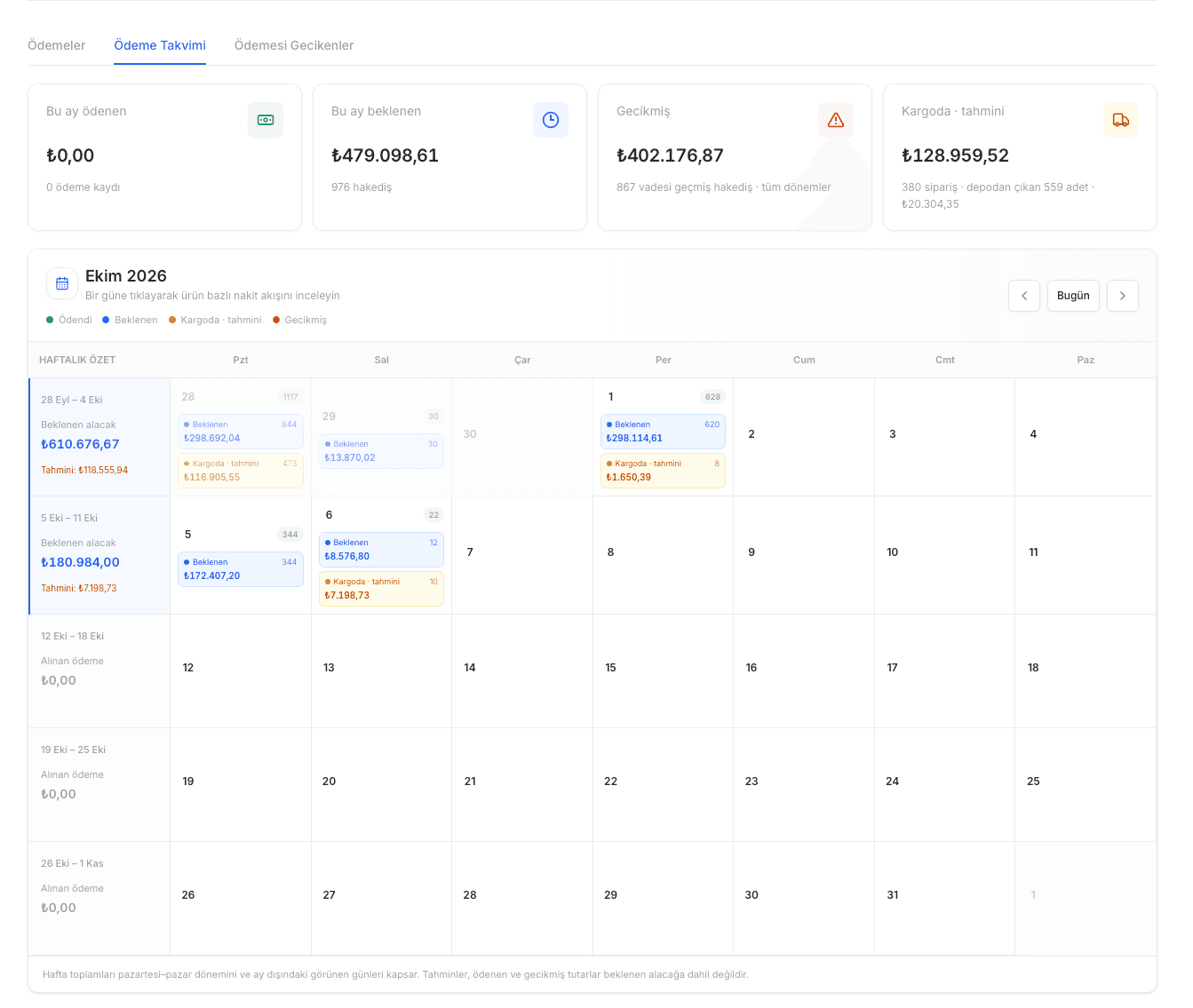This screenshot has width=1193, height=1008.
Task: Go to next month with right chevron
Action: (x=1123, y=296)
